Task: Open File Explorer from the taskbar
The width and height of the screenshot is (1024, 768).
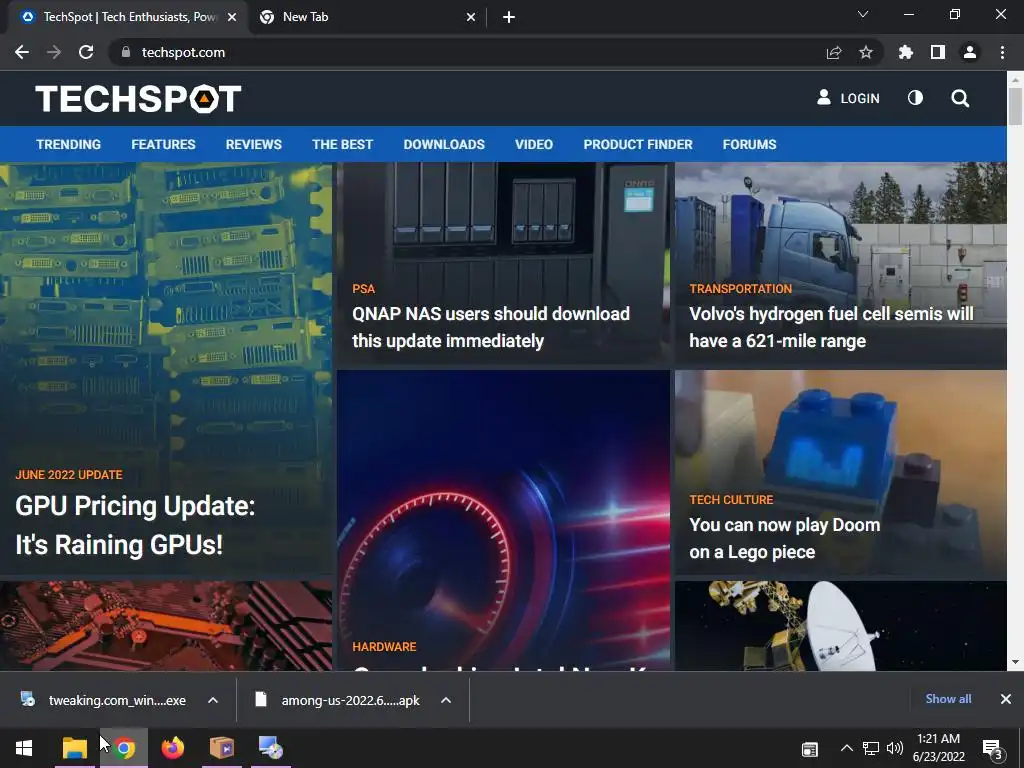Action: click(74, 748)
